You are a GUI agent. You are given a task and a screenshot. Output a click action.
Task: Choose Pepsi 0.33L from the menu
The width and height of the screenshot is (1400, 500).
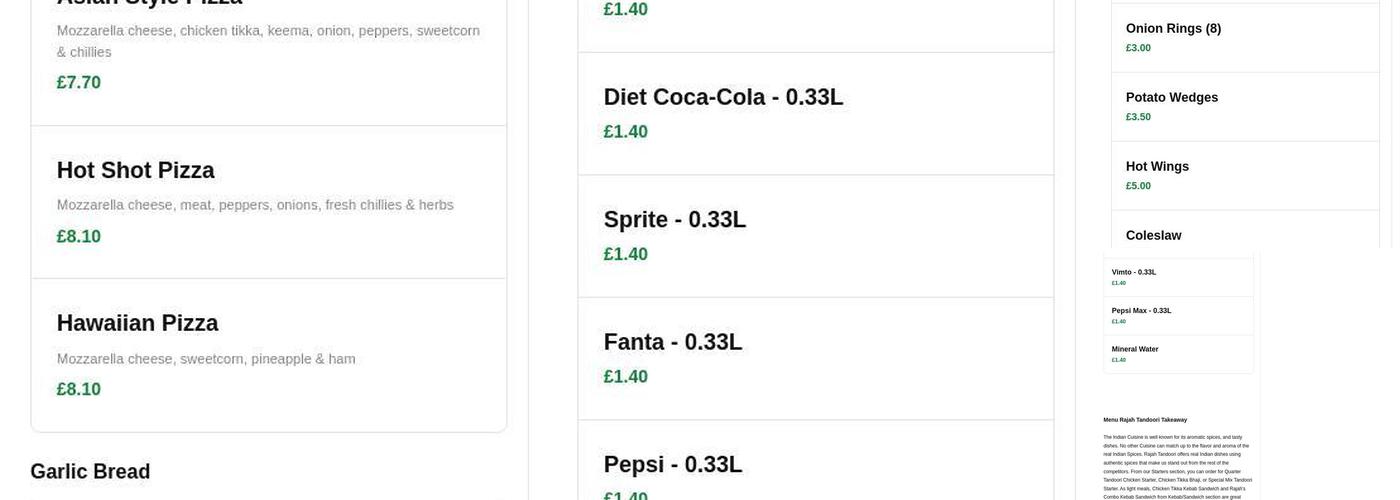[673, 465]
